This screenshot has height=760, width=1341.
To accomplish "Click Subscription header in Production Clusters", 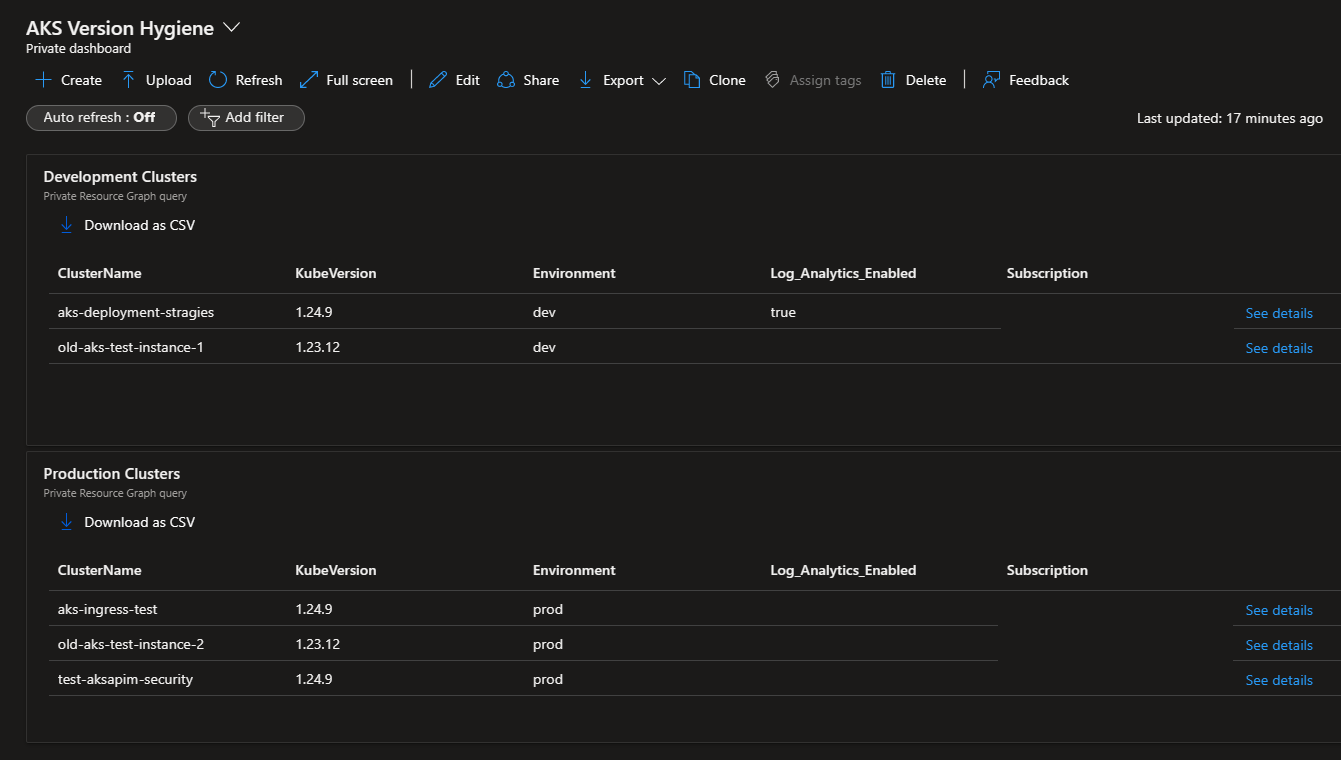I will coord(1047,570).
